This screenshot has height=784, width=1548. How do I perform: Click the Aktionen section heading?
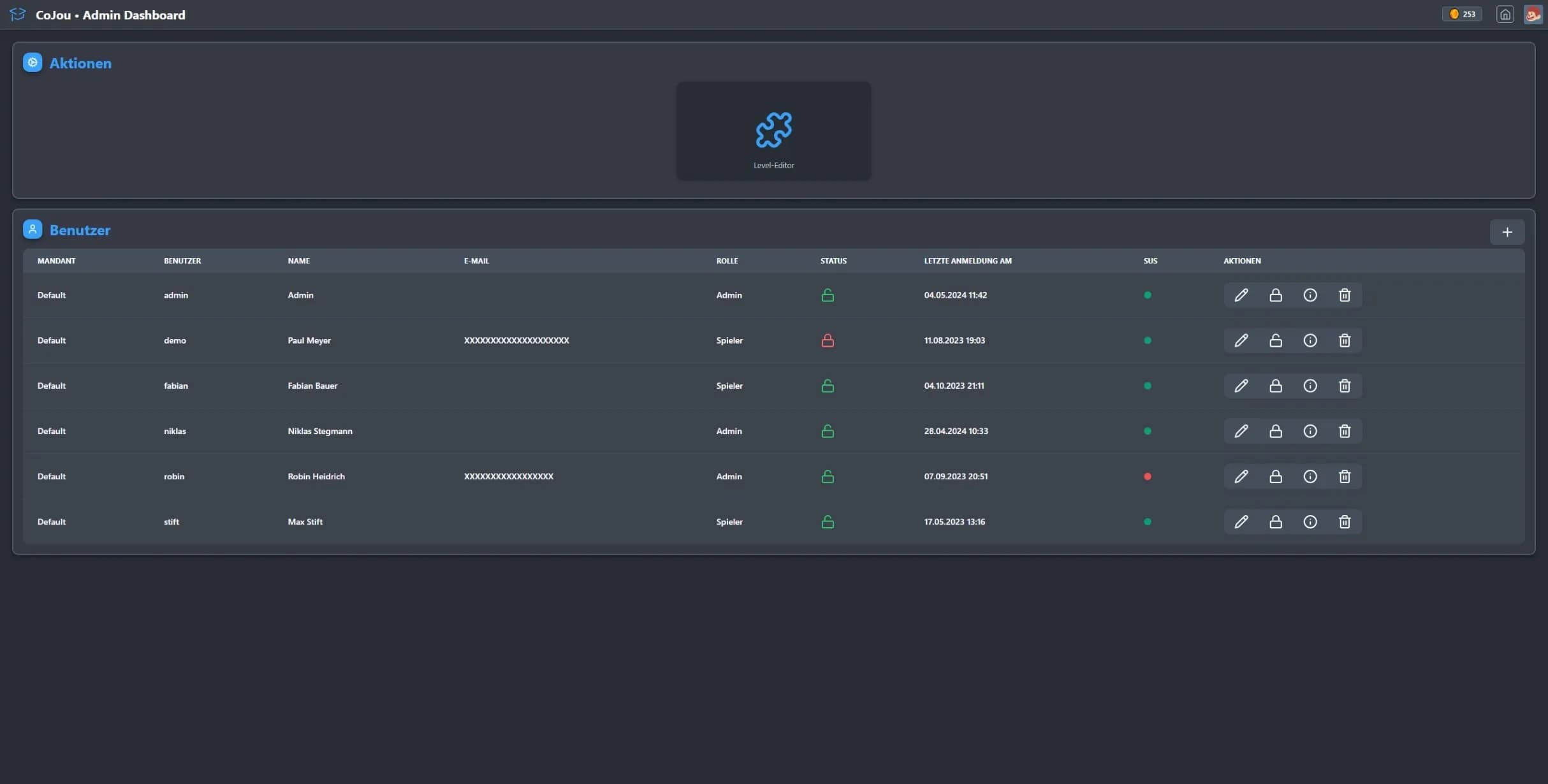coord(80,63)
